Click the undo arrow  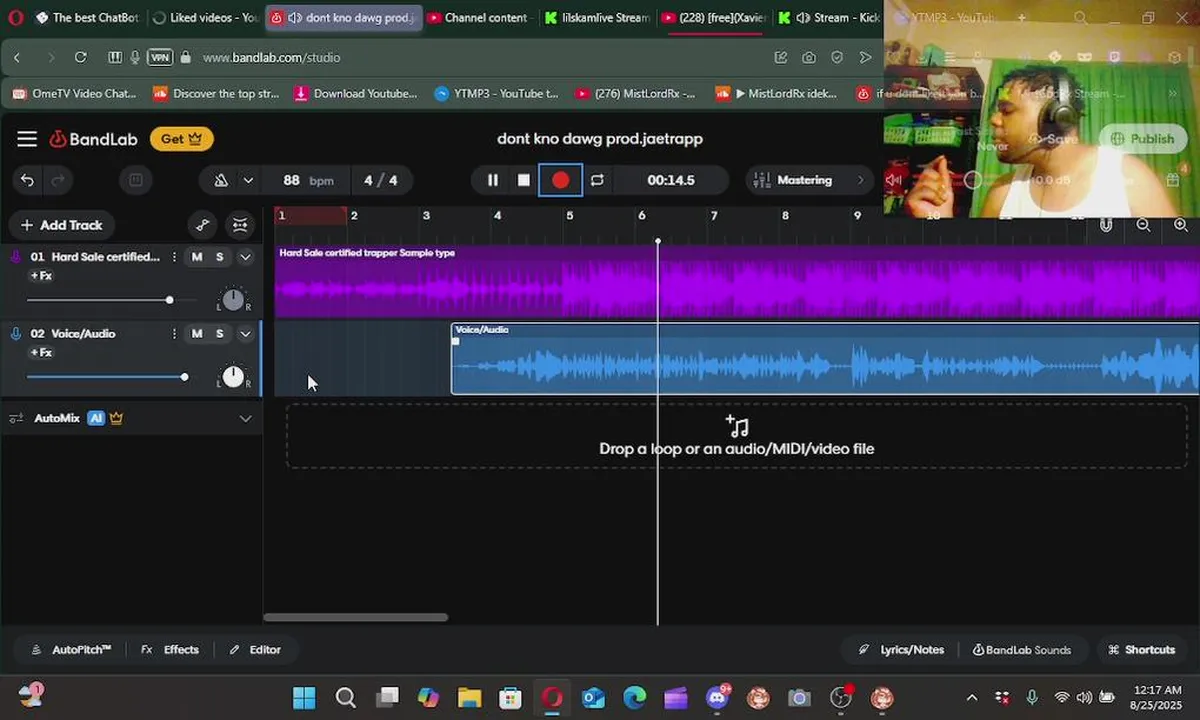[x=27, y=180]
